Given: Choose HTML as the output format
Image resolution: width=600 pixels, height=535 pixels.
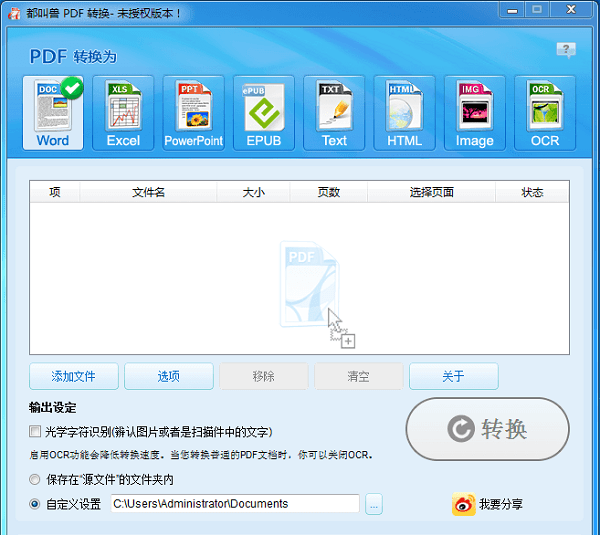Looking at the screenshot, I should 404,113.
